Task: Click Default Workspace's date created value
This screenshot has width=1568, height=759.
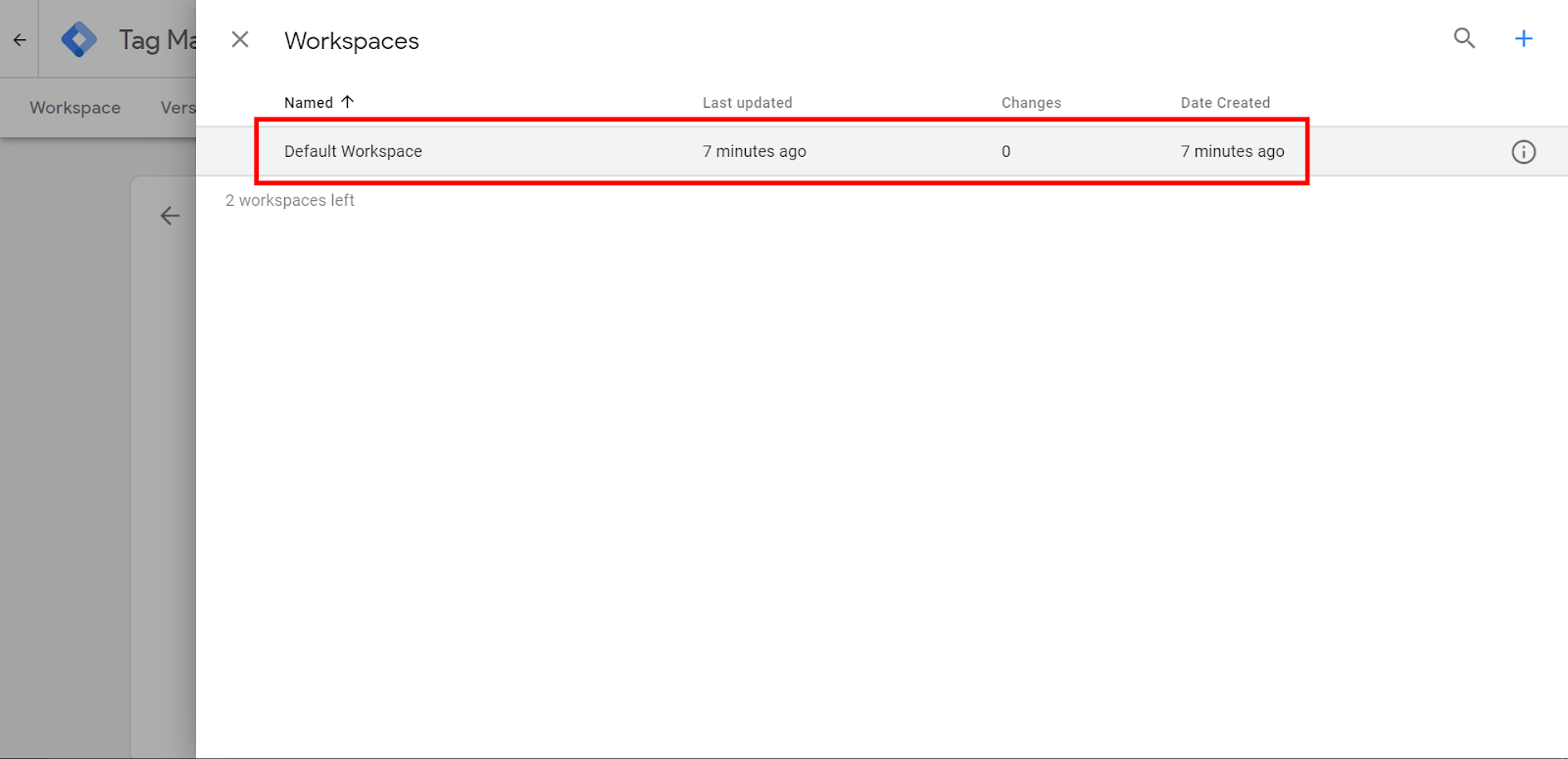Action: pos(1232,152)
